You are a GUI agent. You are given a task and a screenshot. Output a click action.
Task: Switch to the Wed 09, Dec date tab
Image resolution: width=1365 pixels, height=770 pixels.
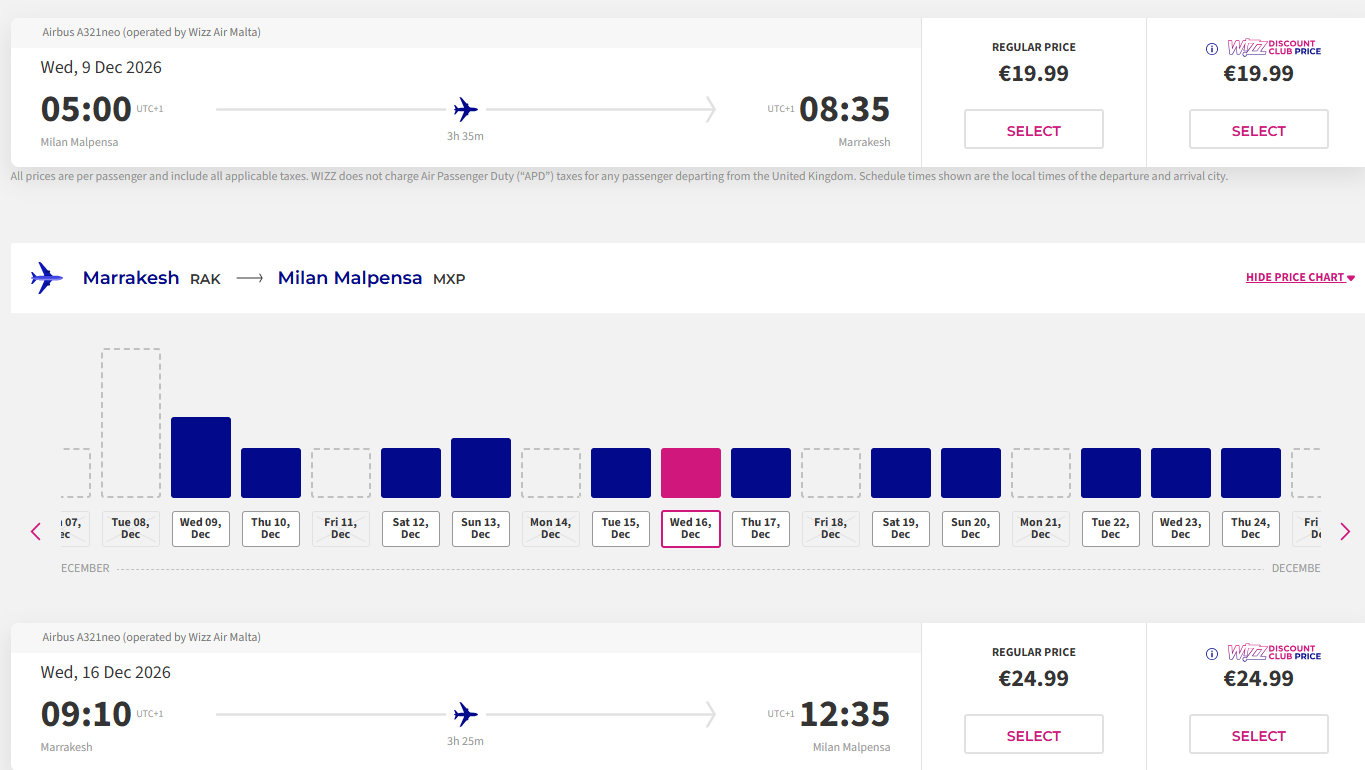coord(201,529)
